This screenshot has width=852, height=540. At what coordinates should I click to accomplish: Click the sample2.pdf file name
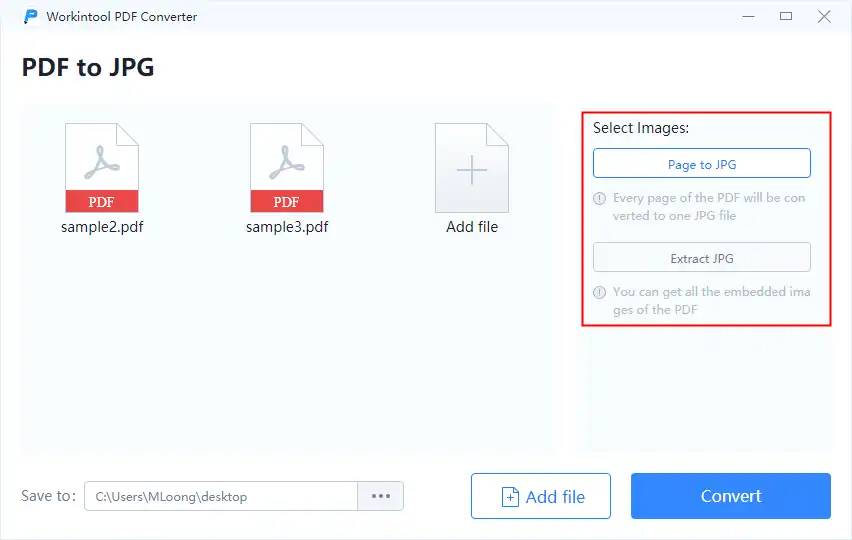click(102, 227)
